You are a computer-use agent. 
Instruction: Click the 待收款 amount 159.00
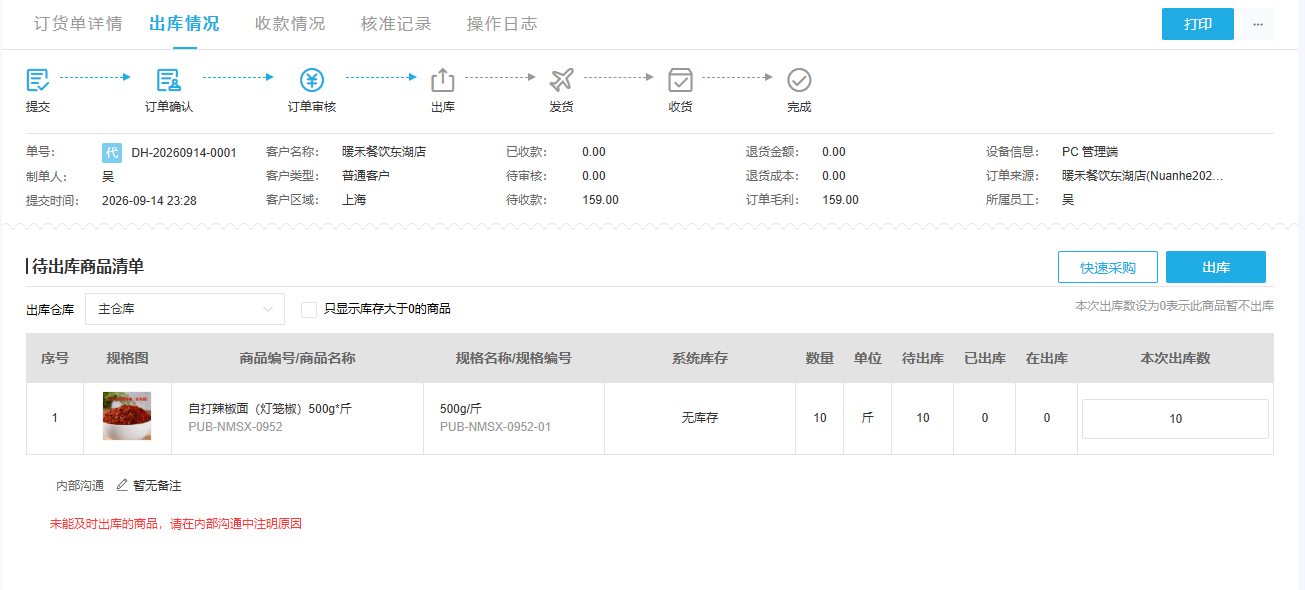[x=600, y=200]
